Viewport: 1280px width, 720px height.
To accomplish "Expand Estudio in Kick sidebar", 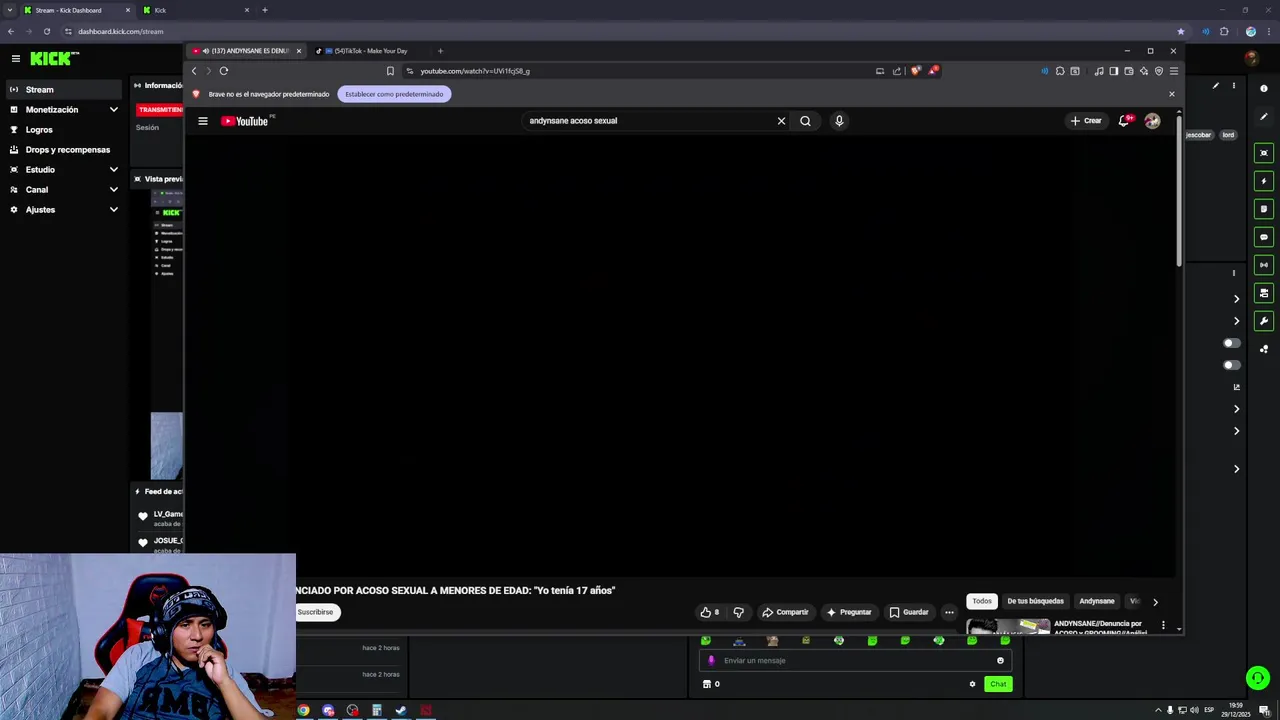I will 64,170.
